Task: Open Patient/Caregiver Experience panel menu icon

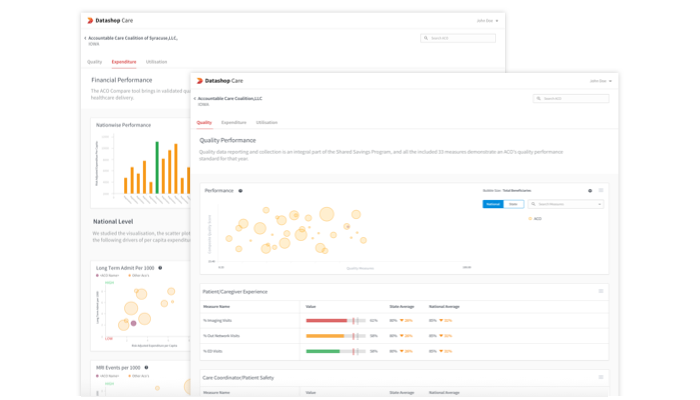Action: pyautogui.click(x=601, y=291)
